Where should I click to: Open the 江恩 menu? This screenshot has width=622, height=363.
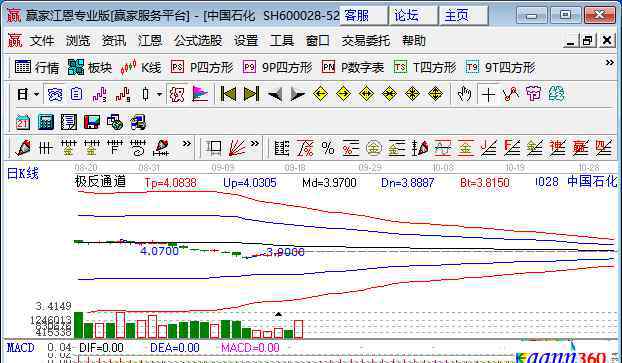(x=150, y=40)
